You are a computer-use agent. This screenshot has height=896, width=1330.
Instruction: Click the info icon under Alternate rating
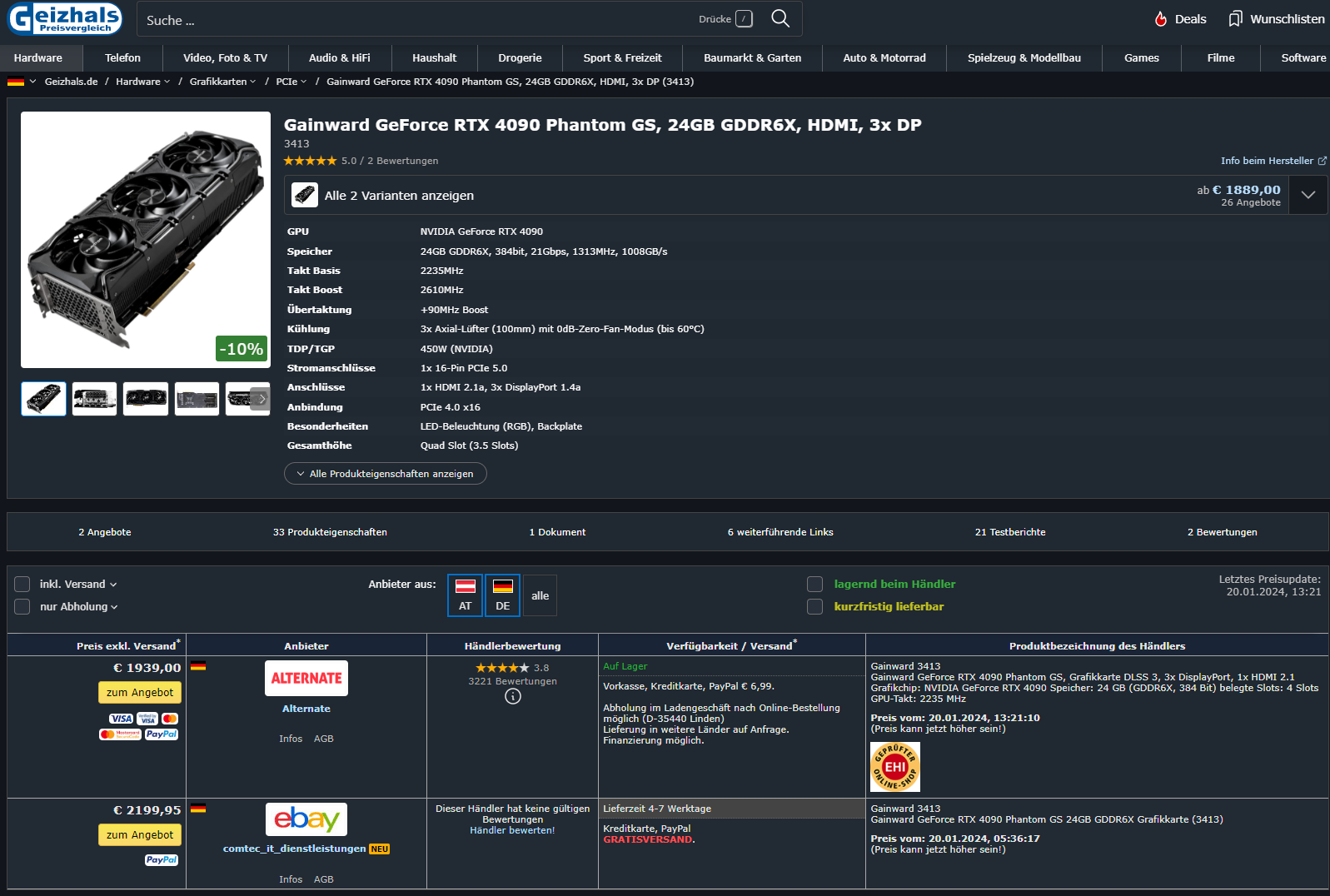(513, 696)
